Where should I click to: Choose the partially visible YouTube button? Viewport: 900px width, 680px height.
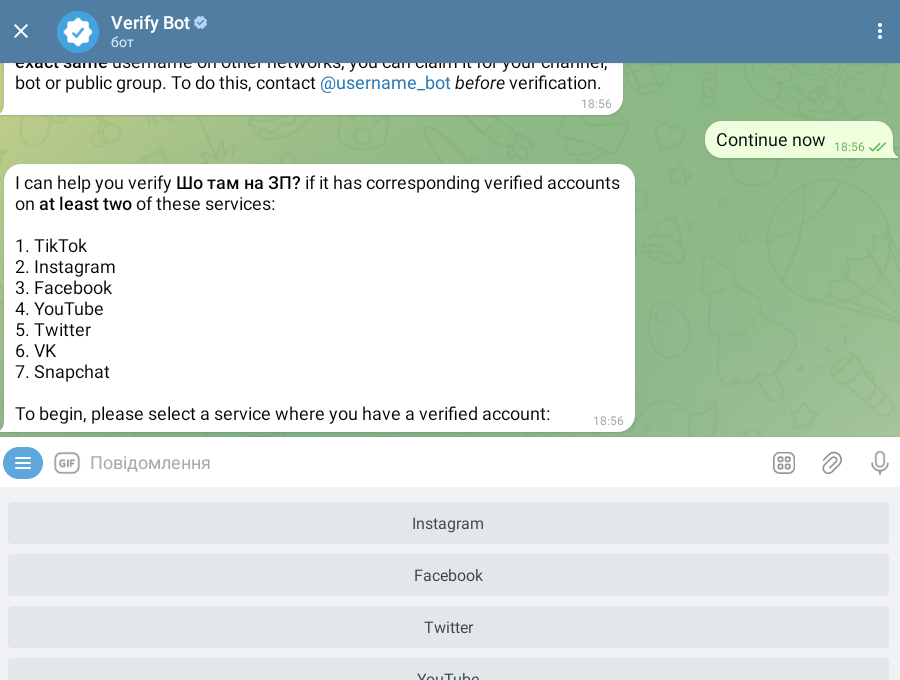448,672
